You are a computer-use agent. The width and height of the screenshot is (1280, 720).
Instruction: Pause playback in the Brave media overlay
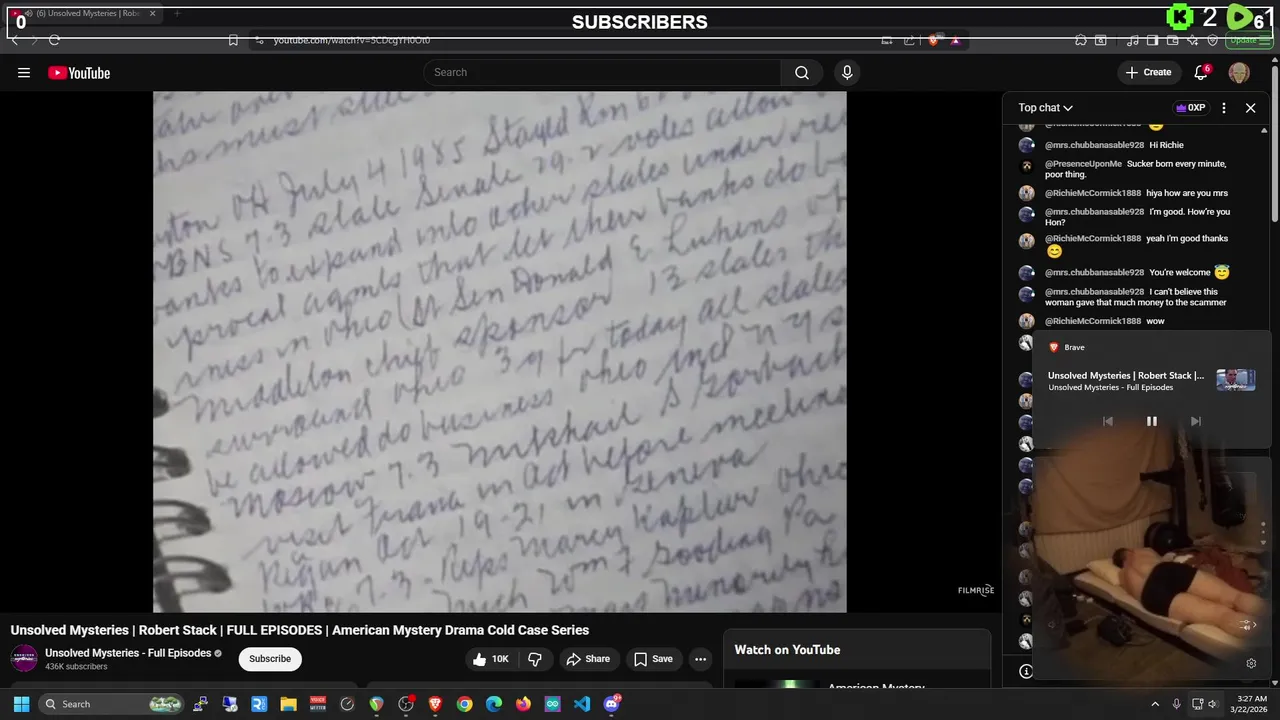(x=1152, y=421)
